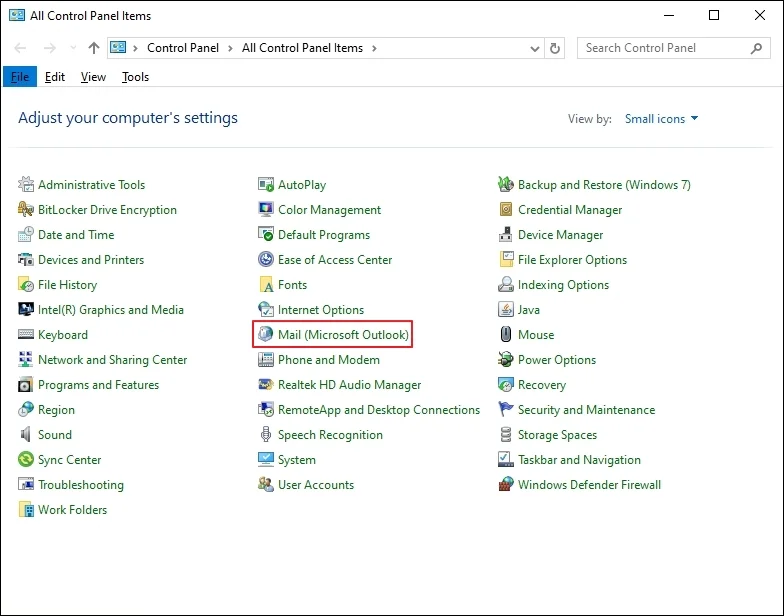The height and width of the screenshot is (616, 784).
Task: Click the Phone and Modem link
Action: coord(329,360)
